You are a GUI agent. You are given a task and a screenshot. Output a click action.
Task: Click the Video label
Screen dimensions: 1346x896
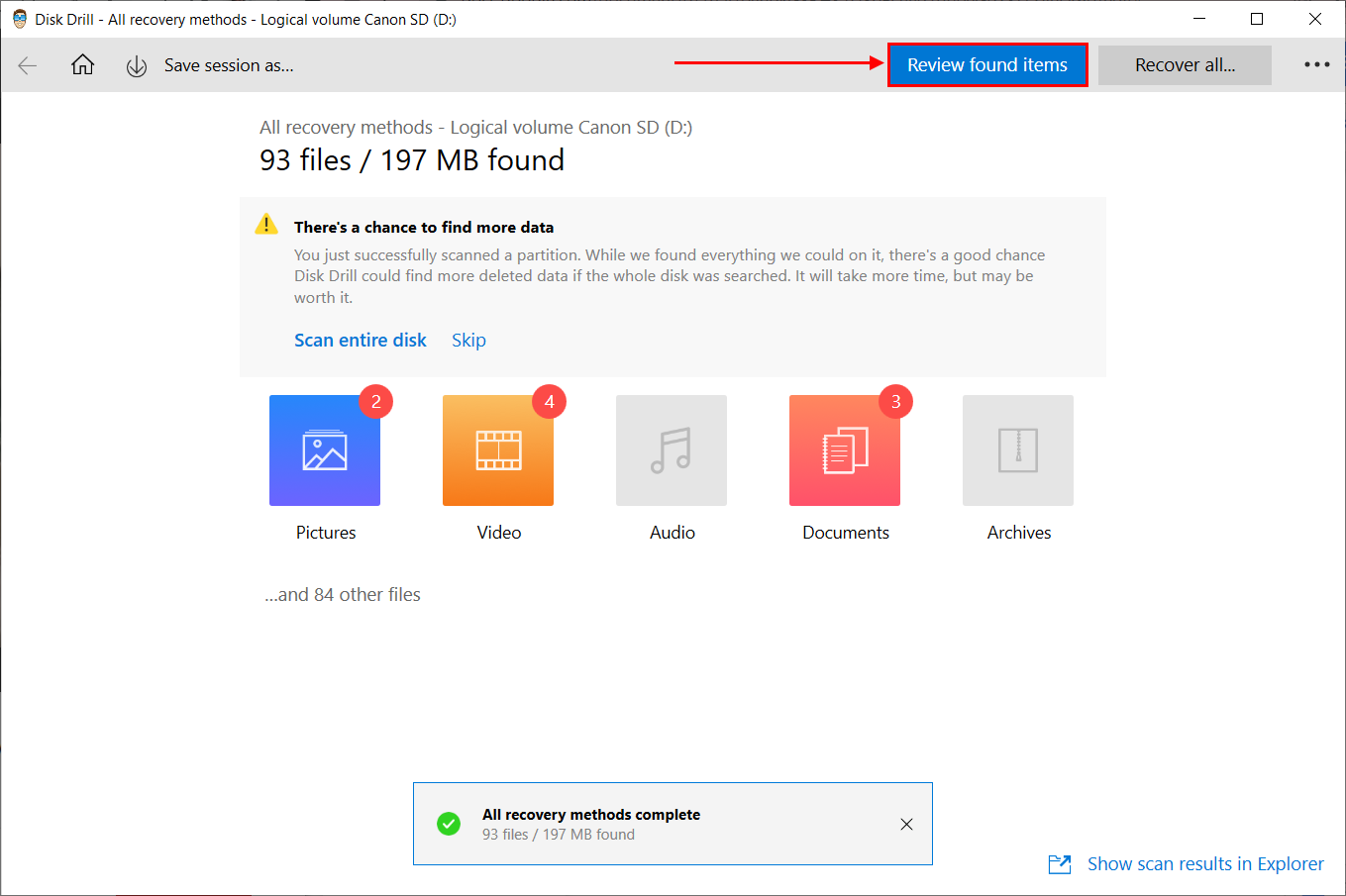pyautogui.click(x=499, y=533)
